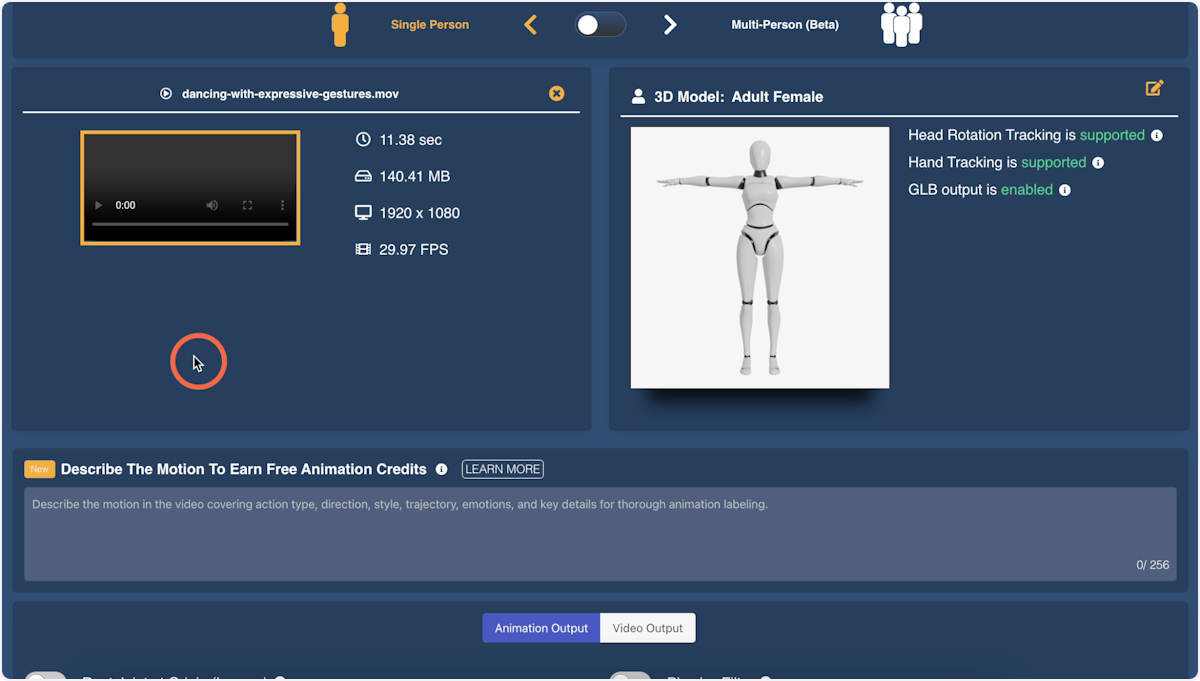The height and width of the screenshot is (681, 1200).
Task: Switch to the Video Output tab
Action: point(648,628)
